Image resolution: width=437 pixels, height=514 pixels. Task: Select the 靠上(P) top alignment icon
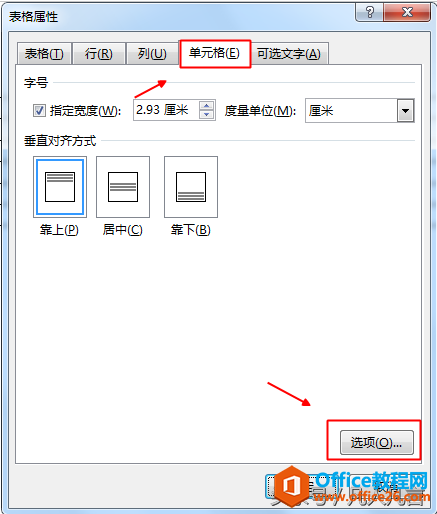(60, 187)
